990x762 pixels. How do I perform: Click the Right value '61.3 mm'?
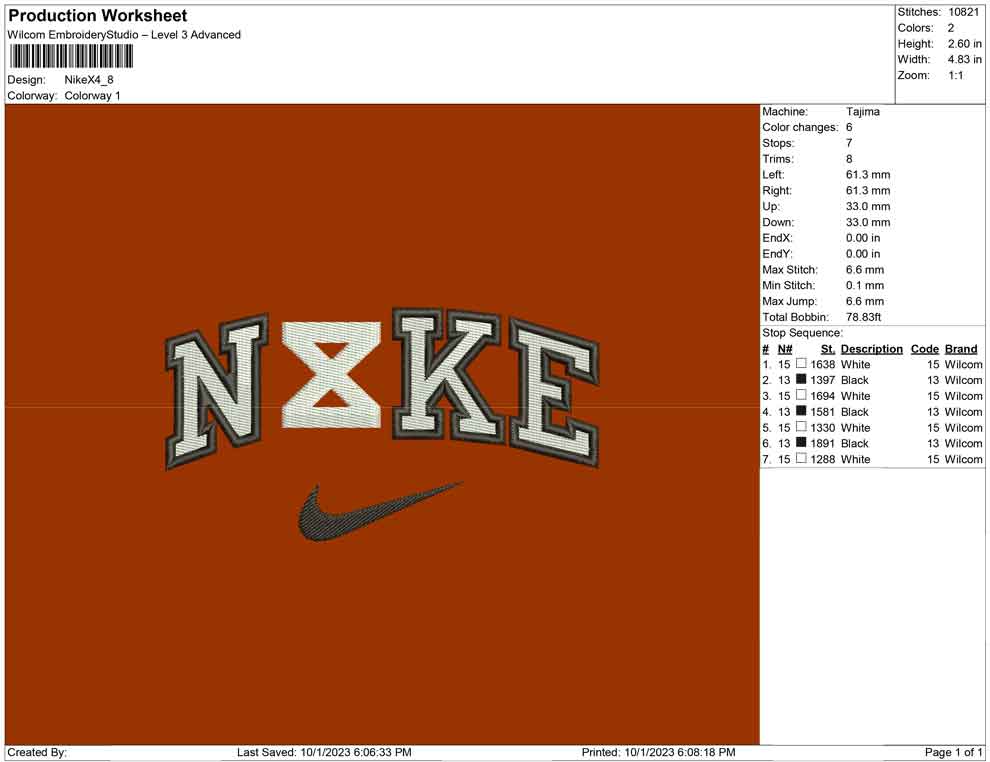coord(868,190)
